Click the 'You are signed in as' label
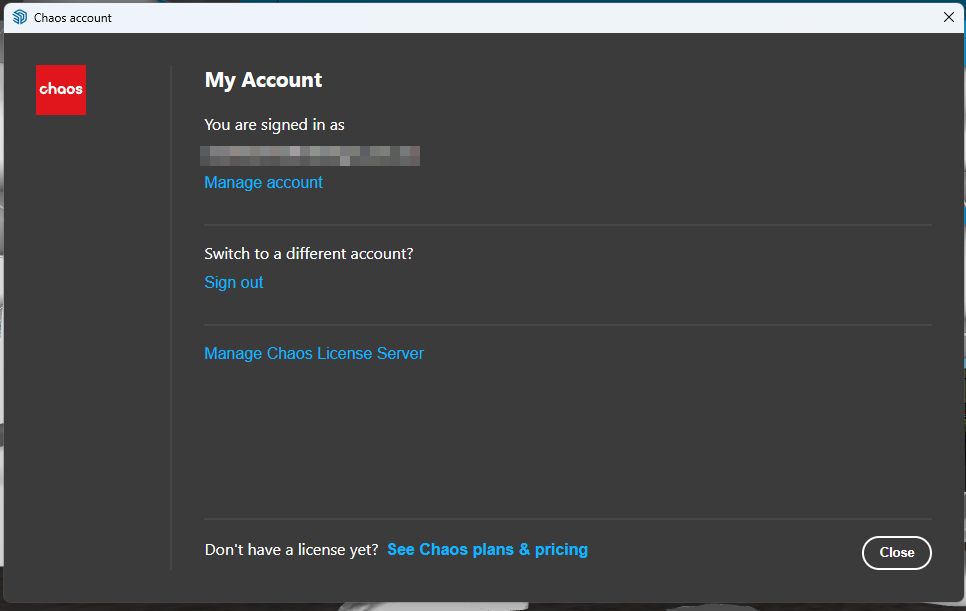 274,125
